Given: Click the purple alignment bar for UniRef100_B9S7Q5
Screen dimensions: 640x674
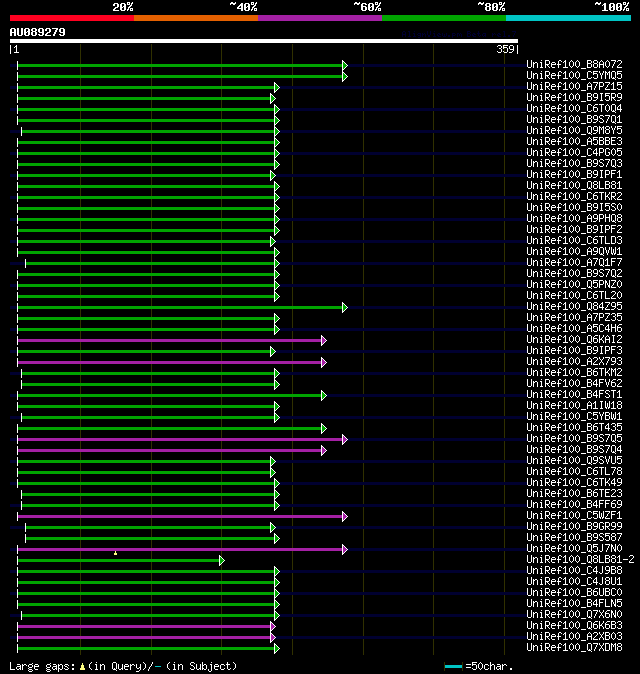Looking at the screenshot, I should (180, 439).
